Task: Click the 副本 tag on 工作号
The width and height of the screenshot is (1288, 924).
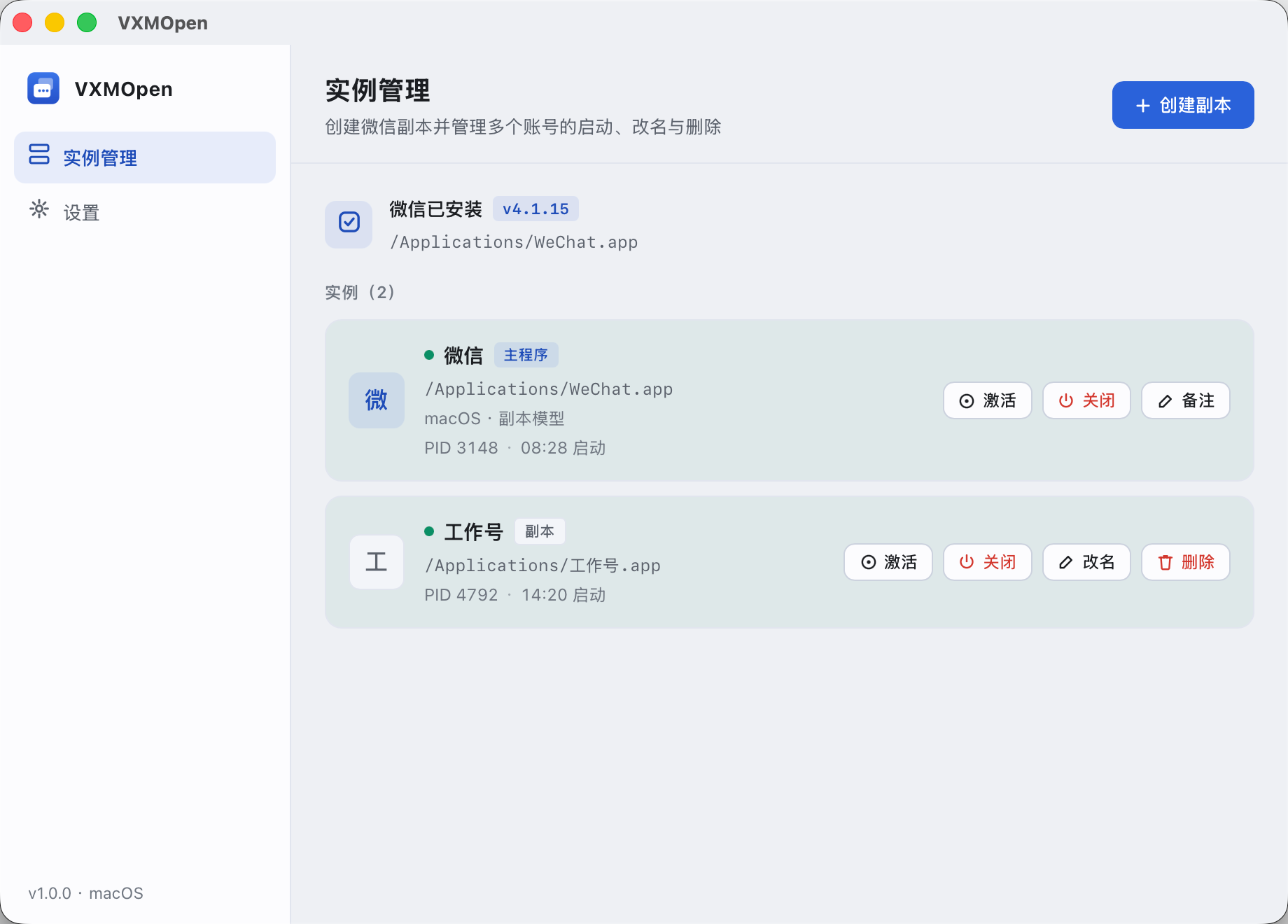Action: coord(540,531)
